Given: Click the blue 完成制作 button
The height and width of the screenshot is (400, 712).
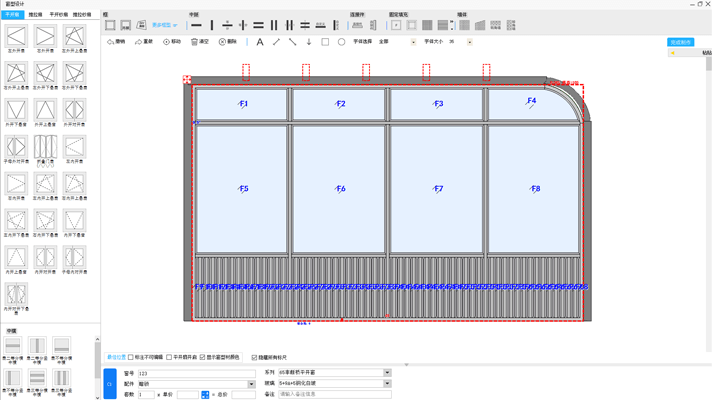Looking at the screenshot, I should click(680, 42).
